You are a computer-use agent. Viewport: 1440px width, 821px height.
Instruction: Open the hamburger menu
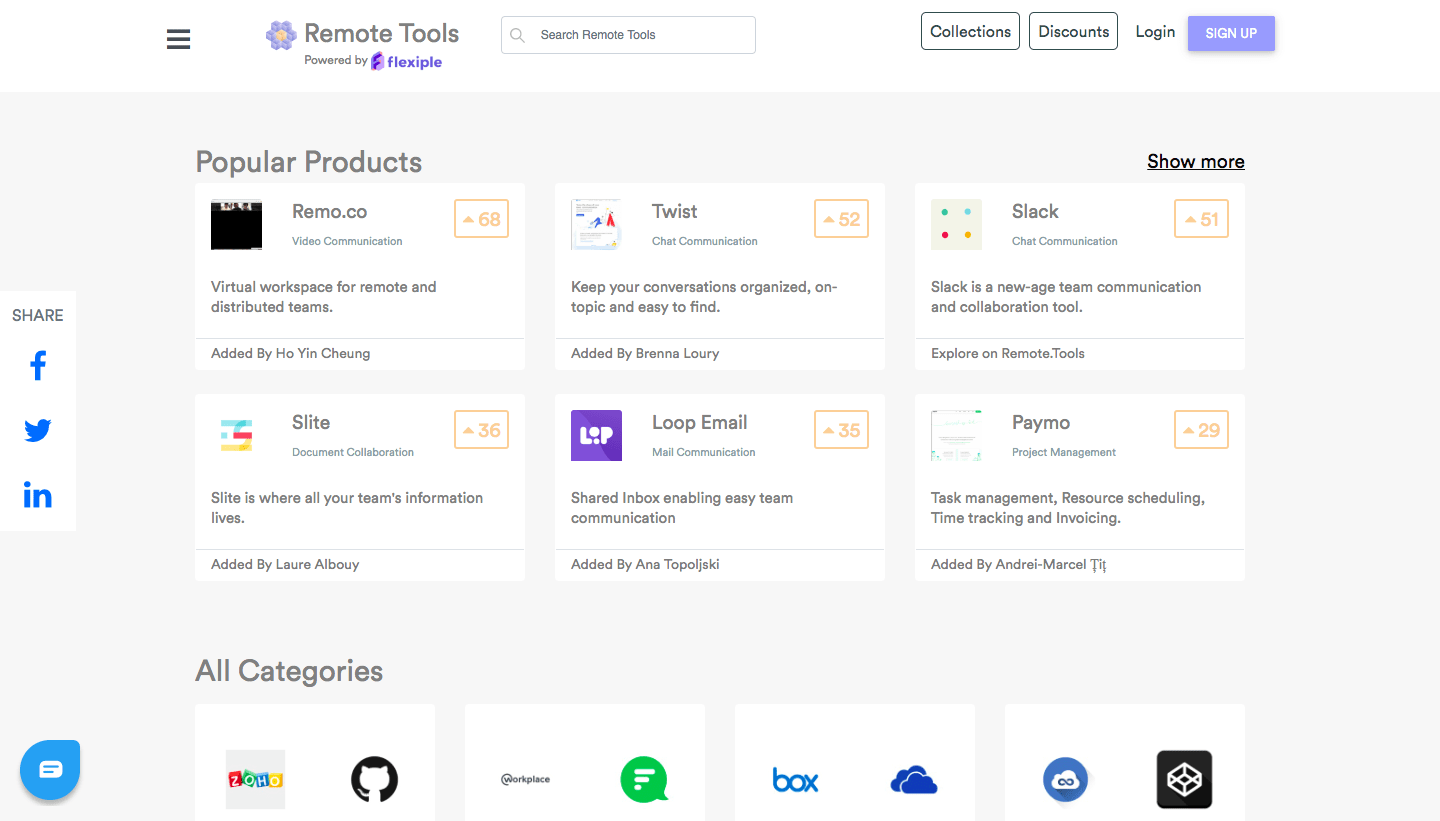coord(178,39)
